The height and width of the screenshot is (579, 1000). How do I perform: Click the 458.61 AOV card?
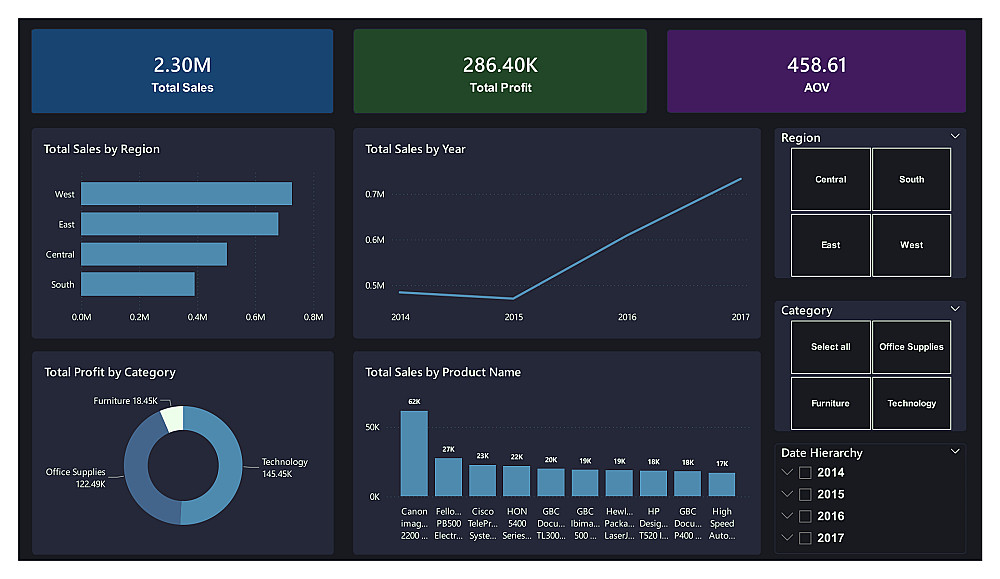click(816, 71)
